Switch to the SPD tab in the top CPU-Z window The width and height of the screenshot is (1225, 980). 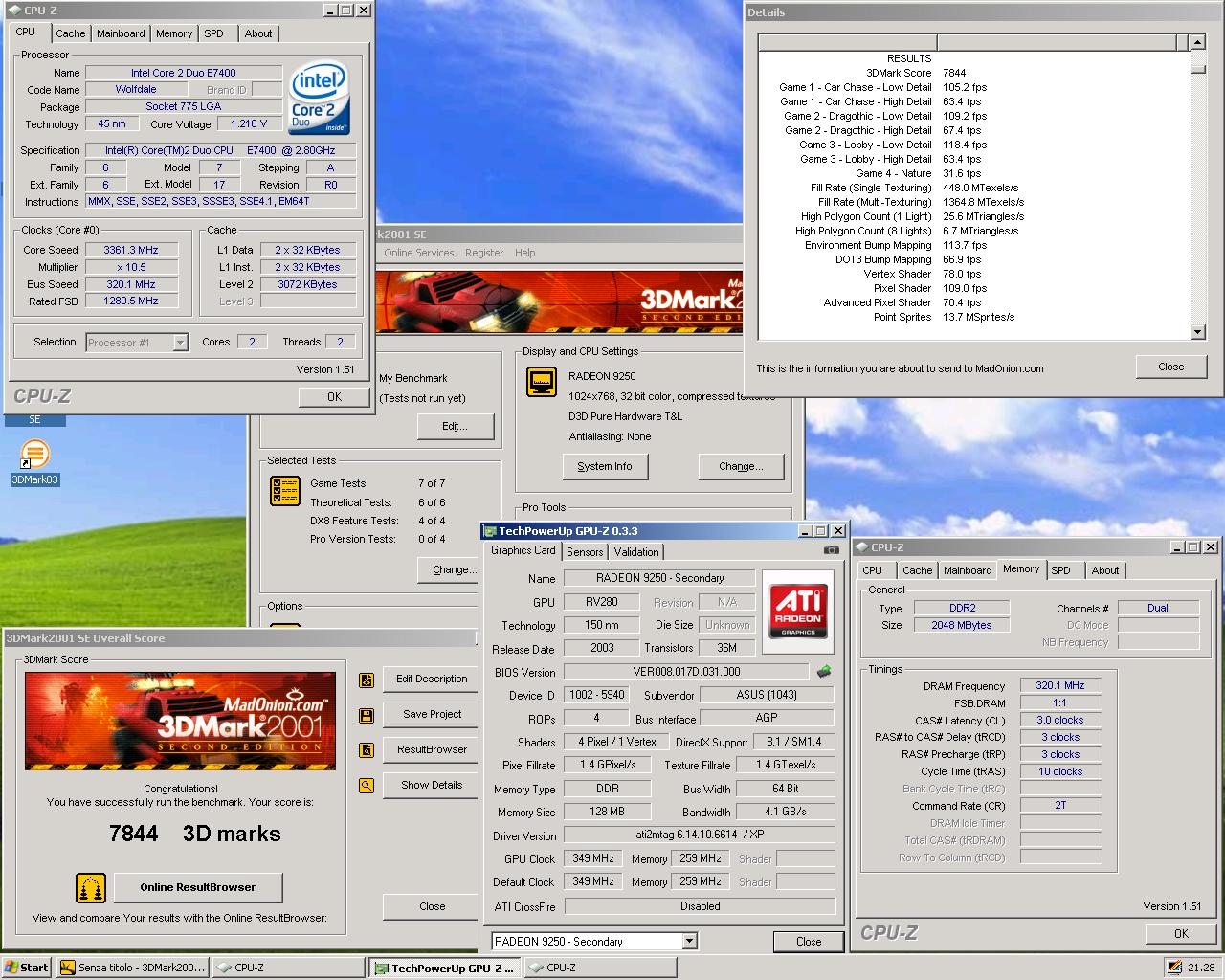click(214, 33)
